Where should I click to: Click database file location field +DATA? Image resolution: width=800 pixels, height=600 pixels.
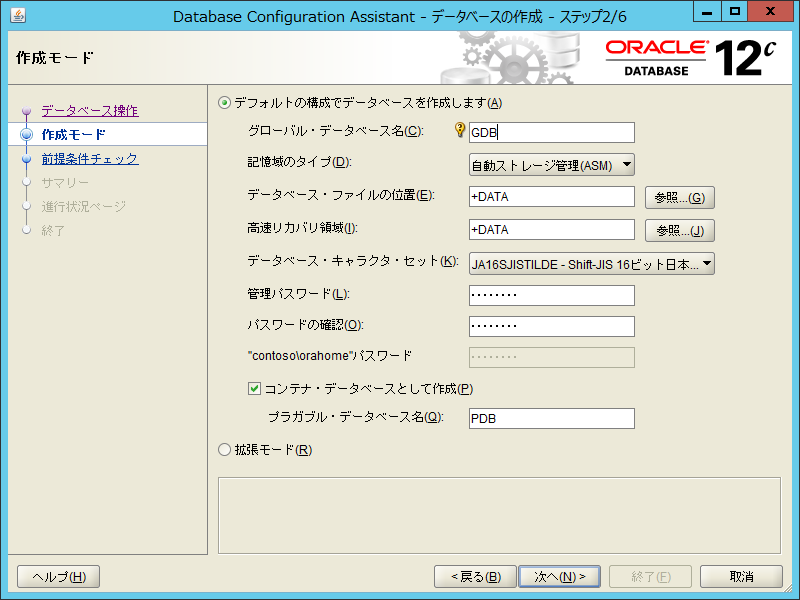click(552, 197)
